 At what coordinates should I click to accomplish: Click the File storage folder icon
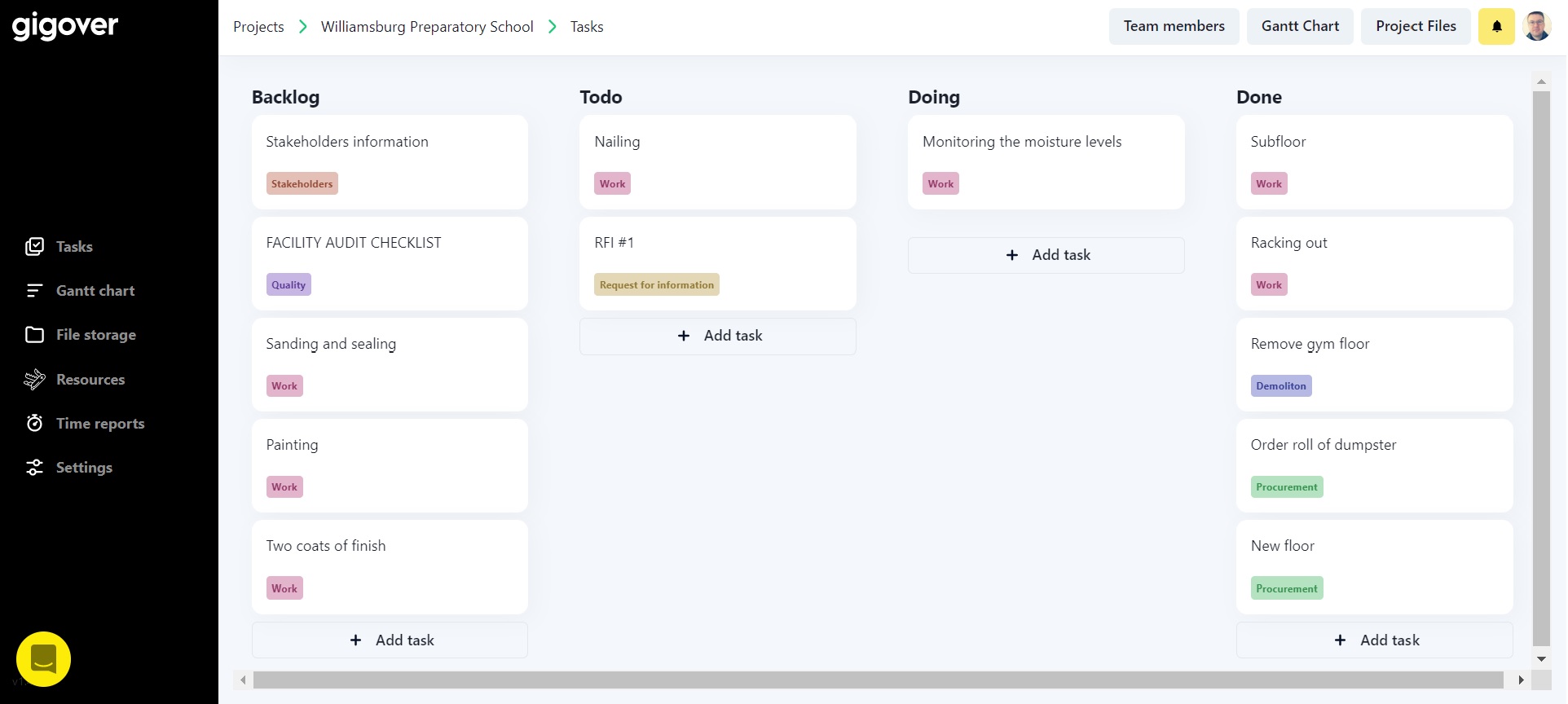[x=34, y=335]
